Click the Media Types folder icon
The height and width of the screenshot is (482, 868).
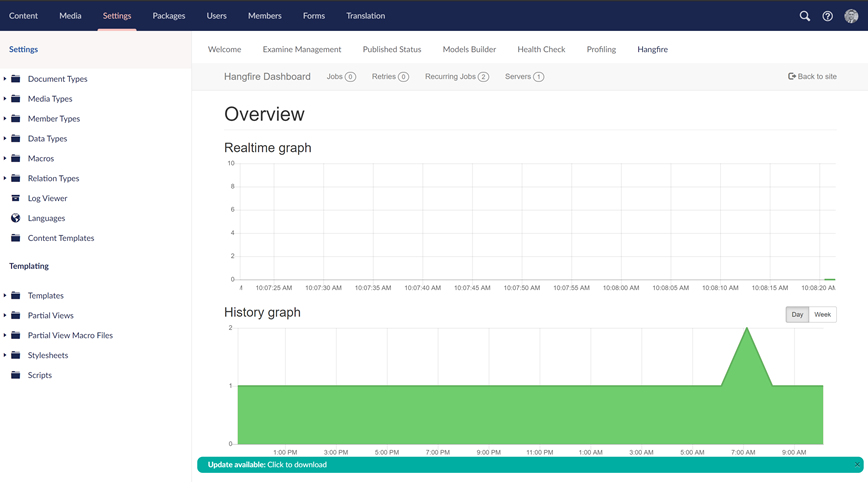click(16, 99)
